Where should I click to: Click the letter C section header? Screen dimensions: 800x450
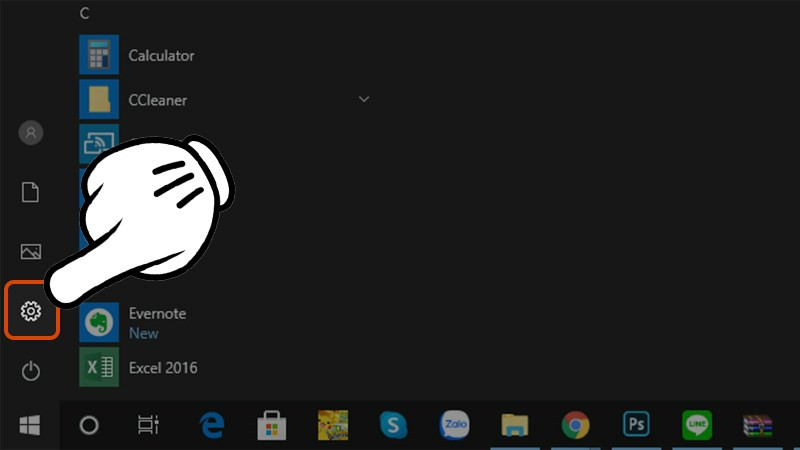pyautogui.click(x=84, y=13)
